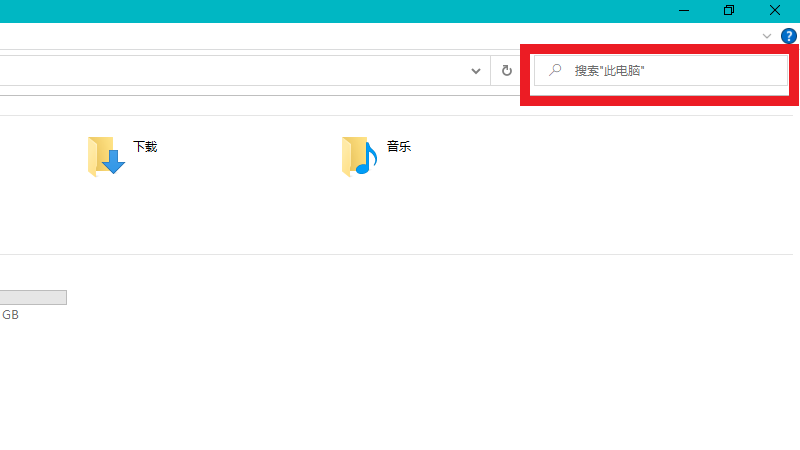Expand the ribbon with the chevron

click(767, 36)
